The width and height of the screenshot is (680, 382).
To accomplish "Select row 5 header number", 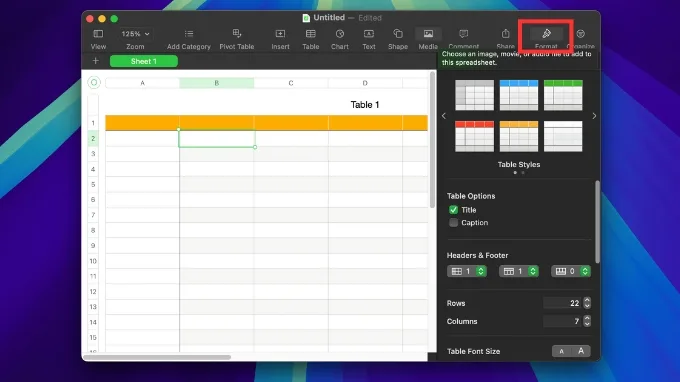I will click(93, 184).
